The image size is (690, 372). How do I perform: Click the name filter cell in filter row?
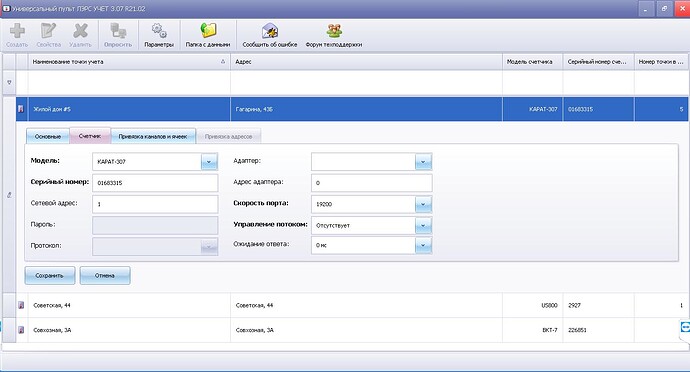[x=129, y=82]
